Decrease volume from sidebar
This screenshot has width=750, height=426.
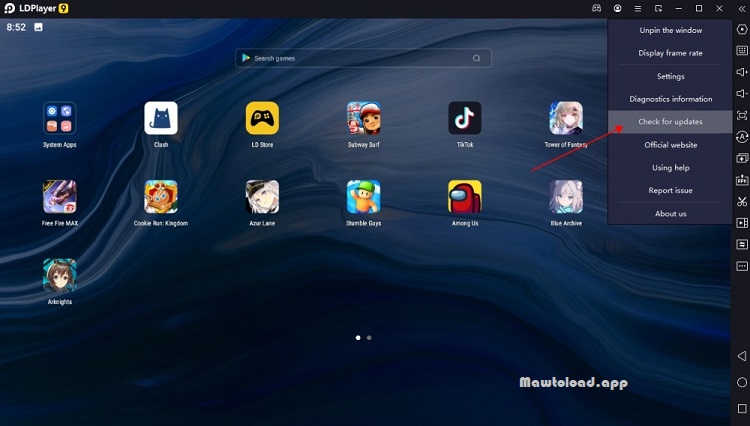pyautogui.click(x=742, y=93)
